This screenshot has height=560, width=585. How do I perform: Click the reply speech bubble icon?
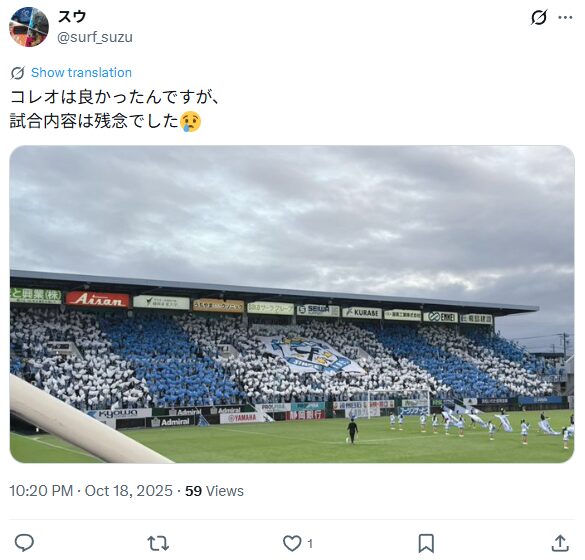24,543
